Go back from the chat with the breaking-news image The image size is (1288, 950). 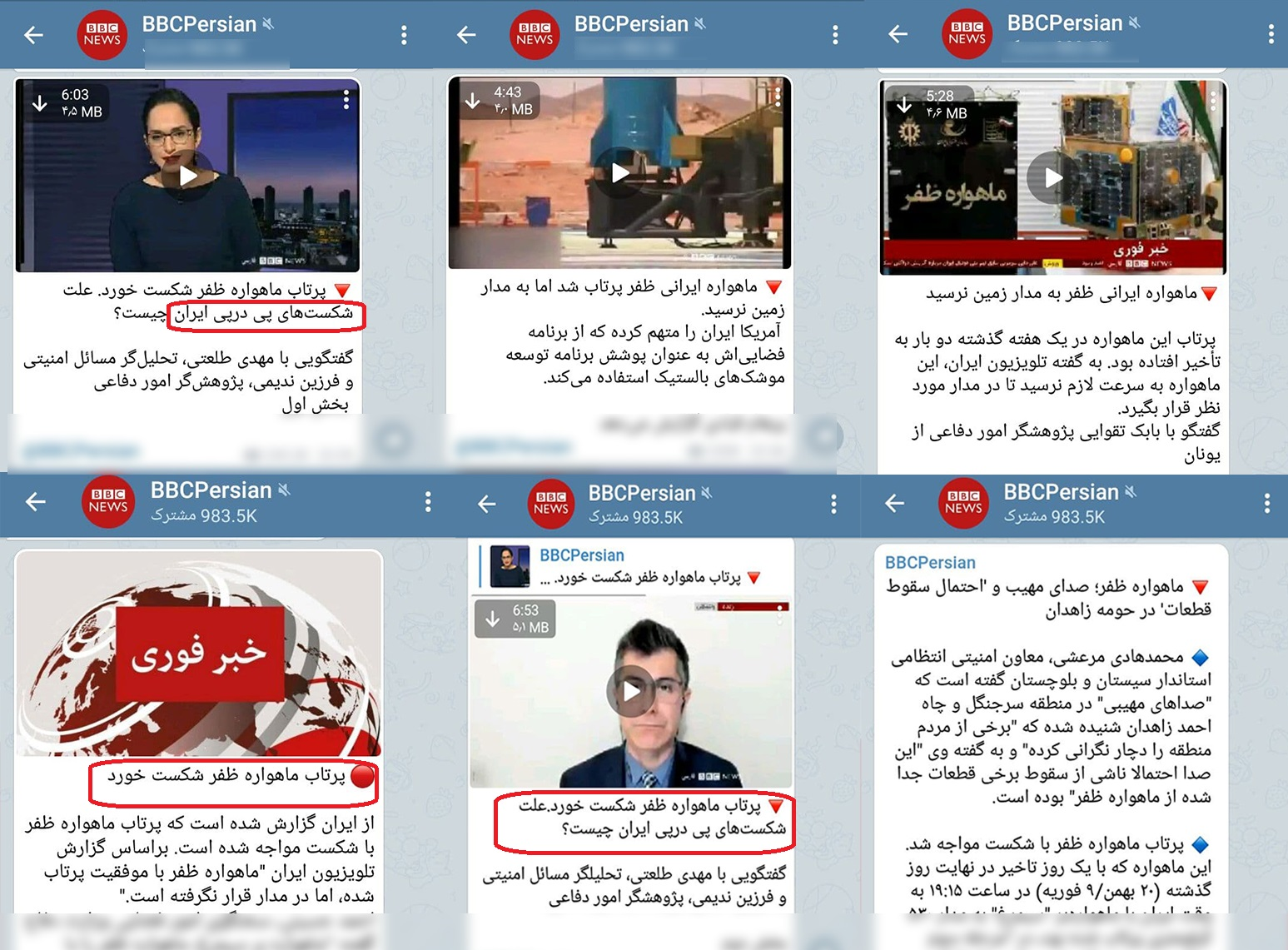(x=35, y=501)
